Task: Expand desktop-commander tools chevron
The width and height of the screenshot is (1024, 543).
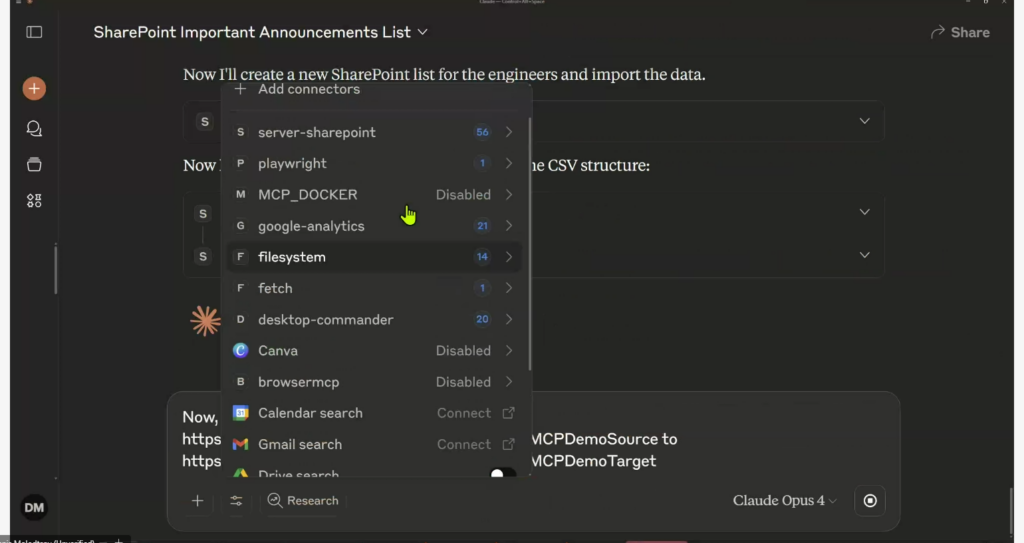Action: pyautogui.click(x=509, y=319)
